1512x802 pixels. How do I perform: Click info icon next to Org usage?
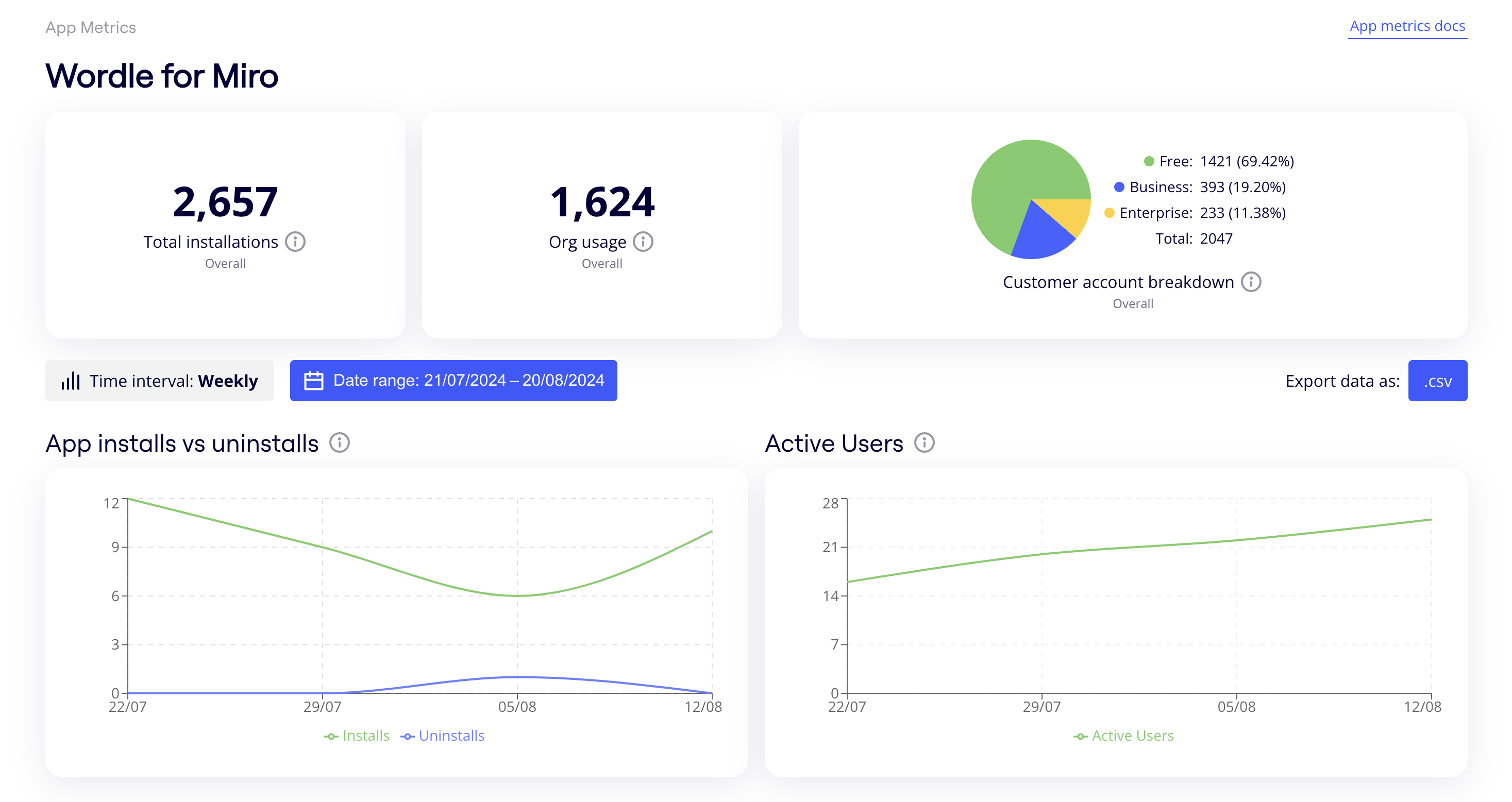pyautogui.click(x=643, y=242)
